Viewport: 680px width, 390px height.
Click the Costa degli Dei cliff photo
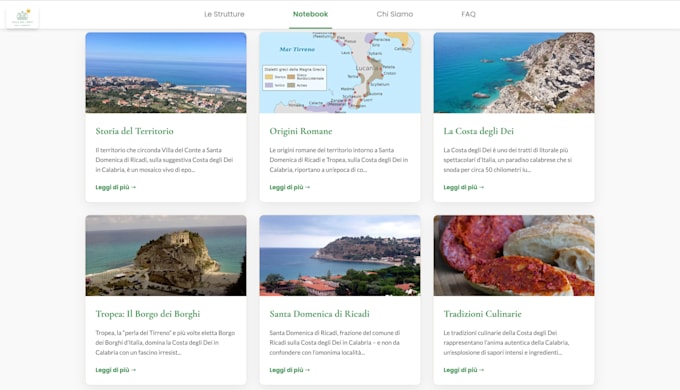point(514,72)
